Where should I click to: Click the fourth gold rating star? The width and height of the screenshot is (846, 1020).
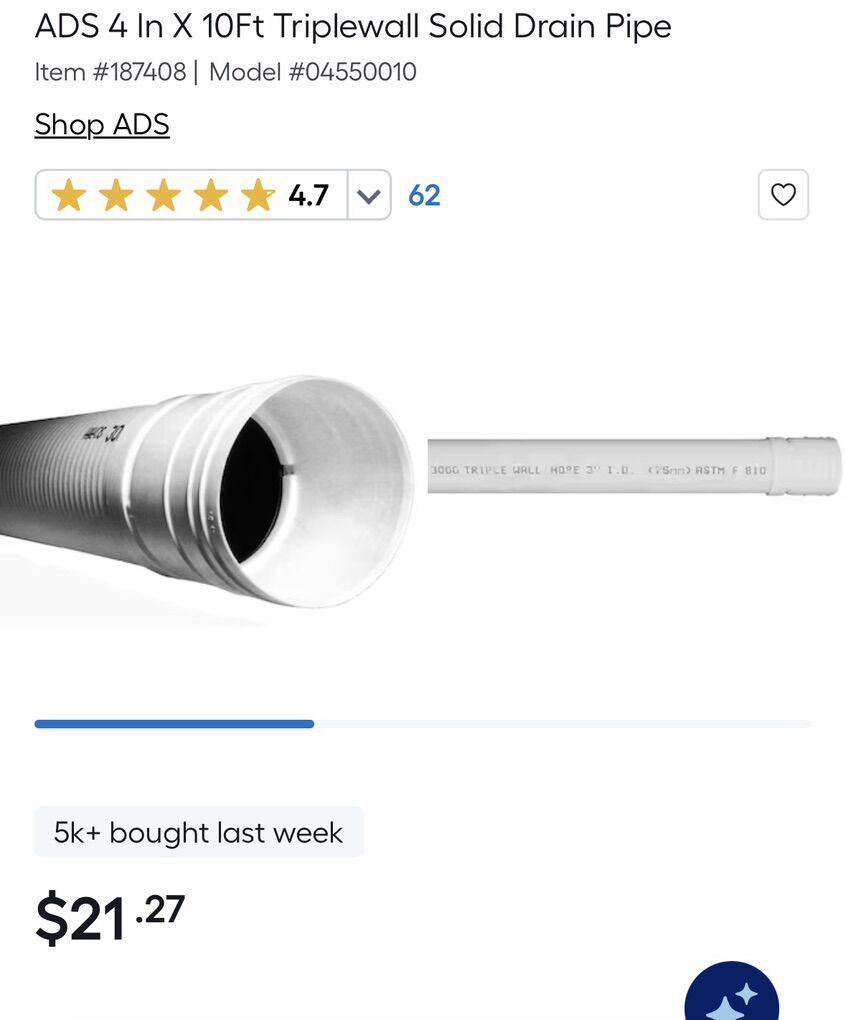[x=211, y=195]
